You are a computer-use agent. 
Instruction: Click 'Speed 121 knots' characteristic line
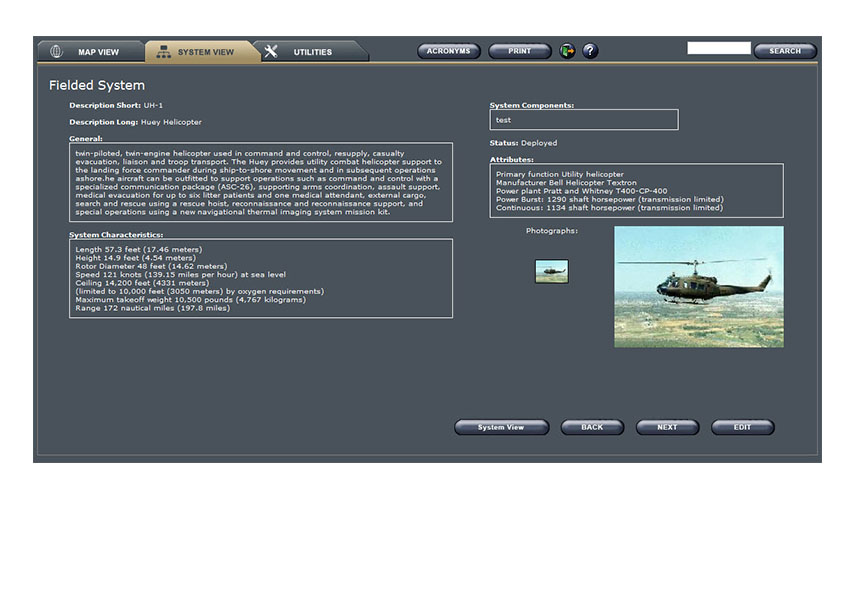180,274
